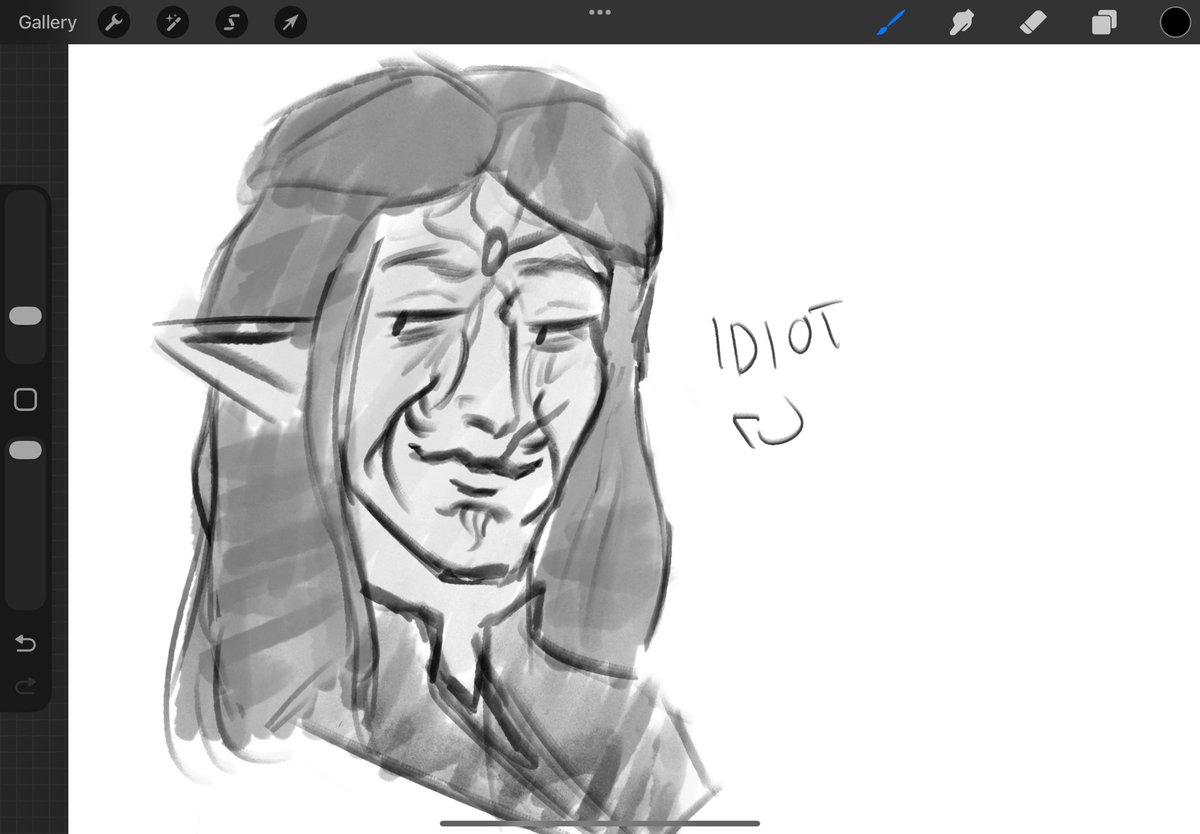
Task: Tap the brush size slider handle
Action: tap(25, 316)
